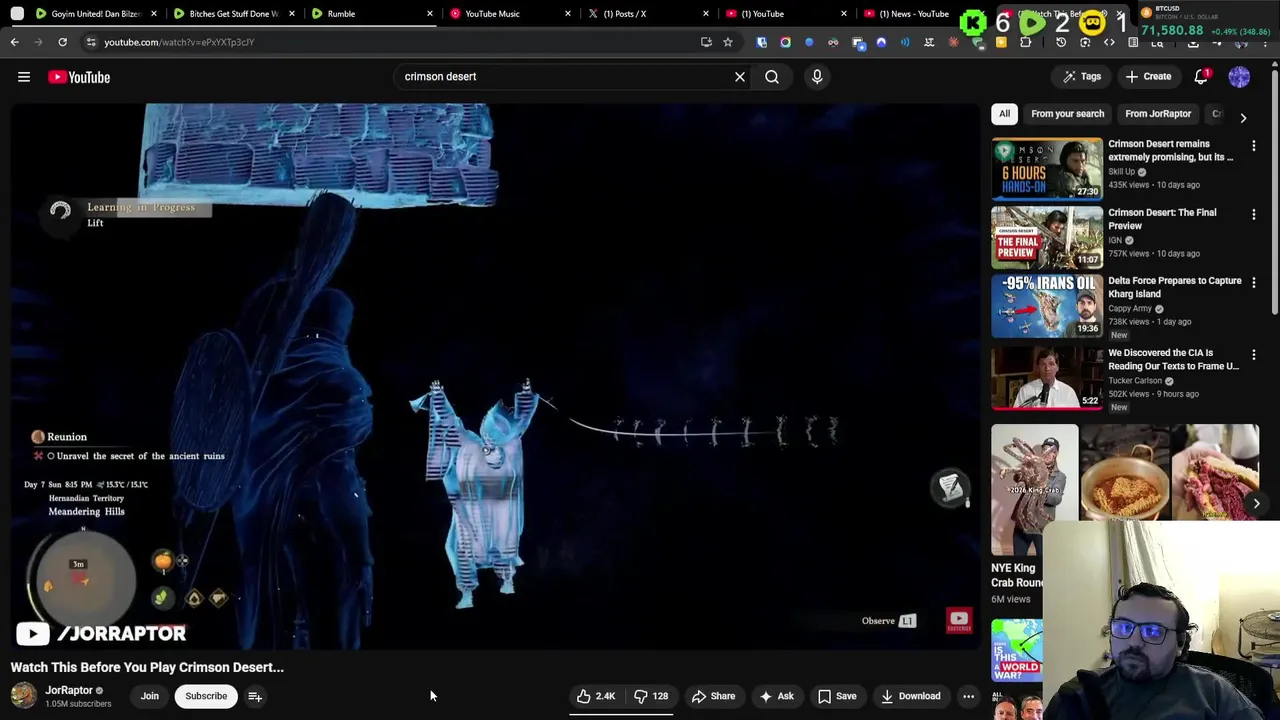Open the account avatar menu
The image size is (1280, 720).
(x=1239, y=77)
